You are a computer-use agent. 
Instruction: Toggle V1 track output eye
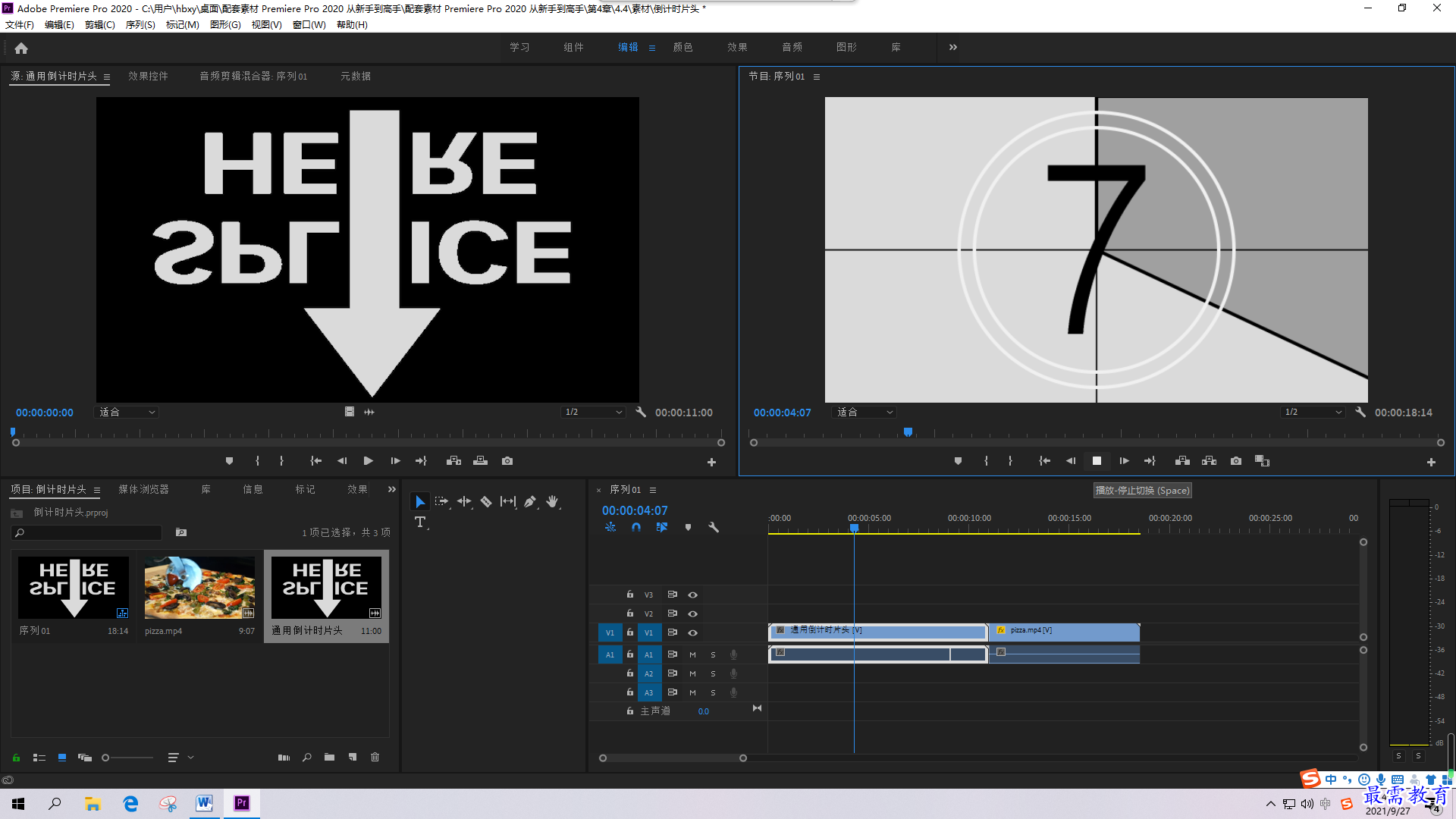tap(692, 632)
